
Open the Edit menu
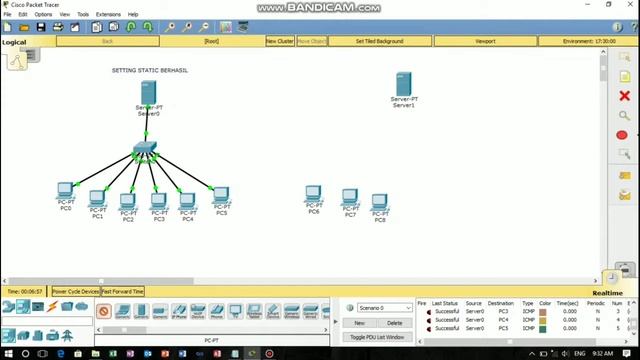(23, 14)
